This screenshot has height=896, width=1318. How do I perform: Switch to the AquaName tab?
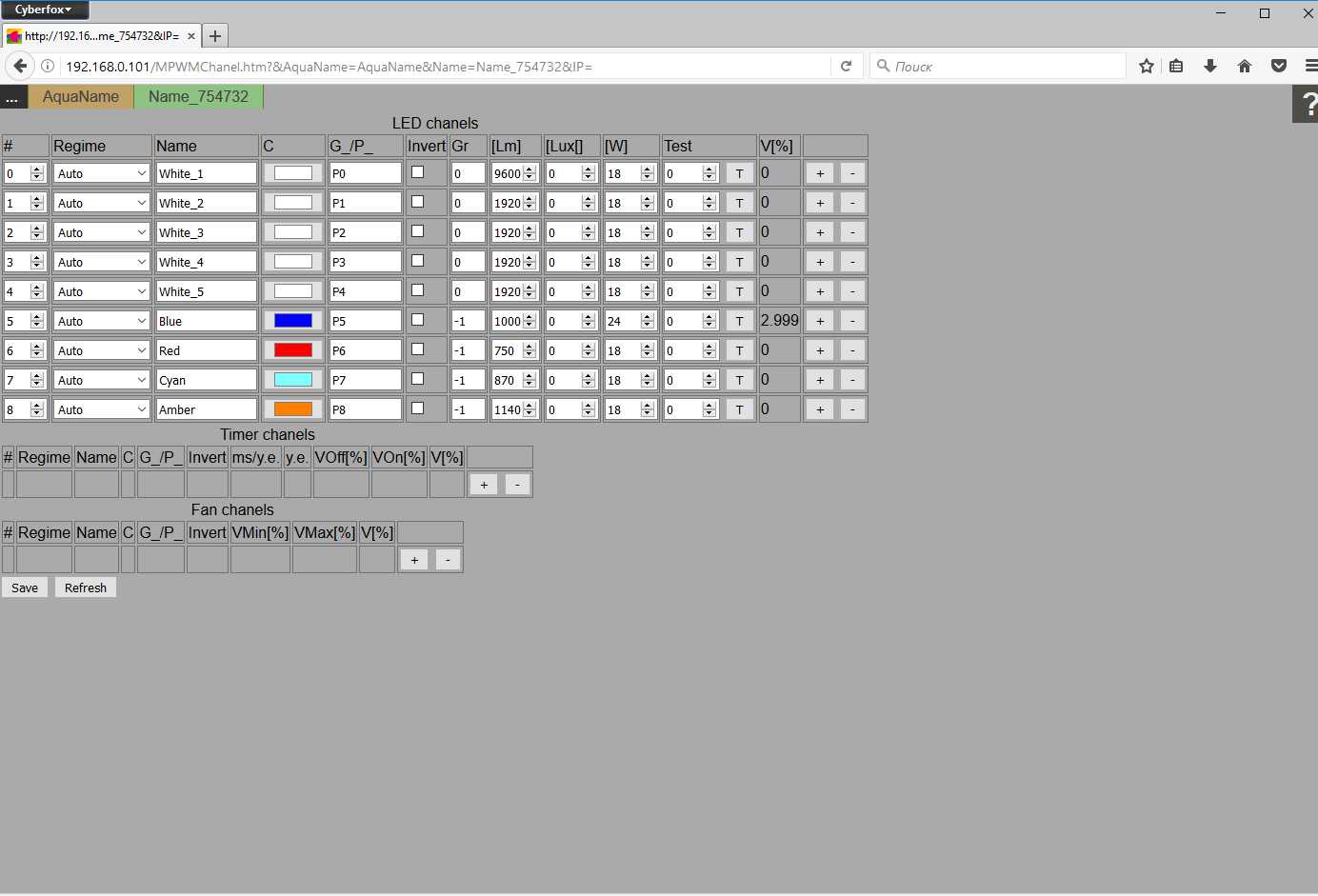(x=81, y=96)
